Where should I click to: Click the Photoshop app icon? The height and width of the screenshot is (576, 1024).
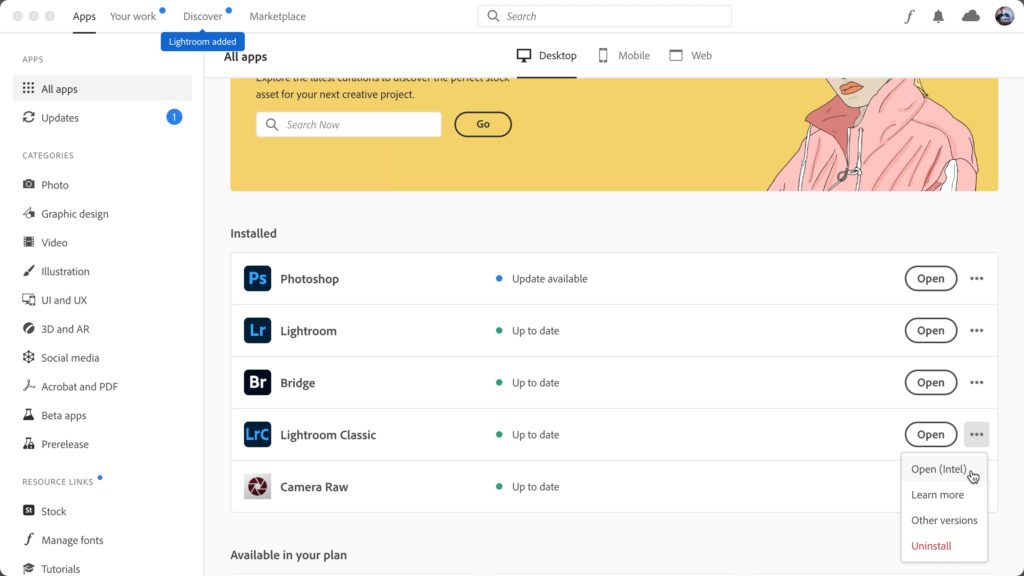click(x=257, y=278)
